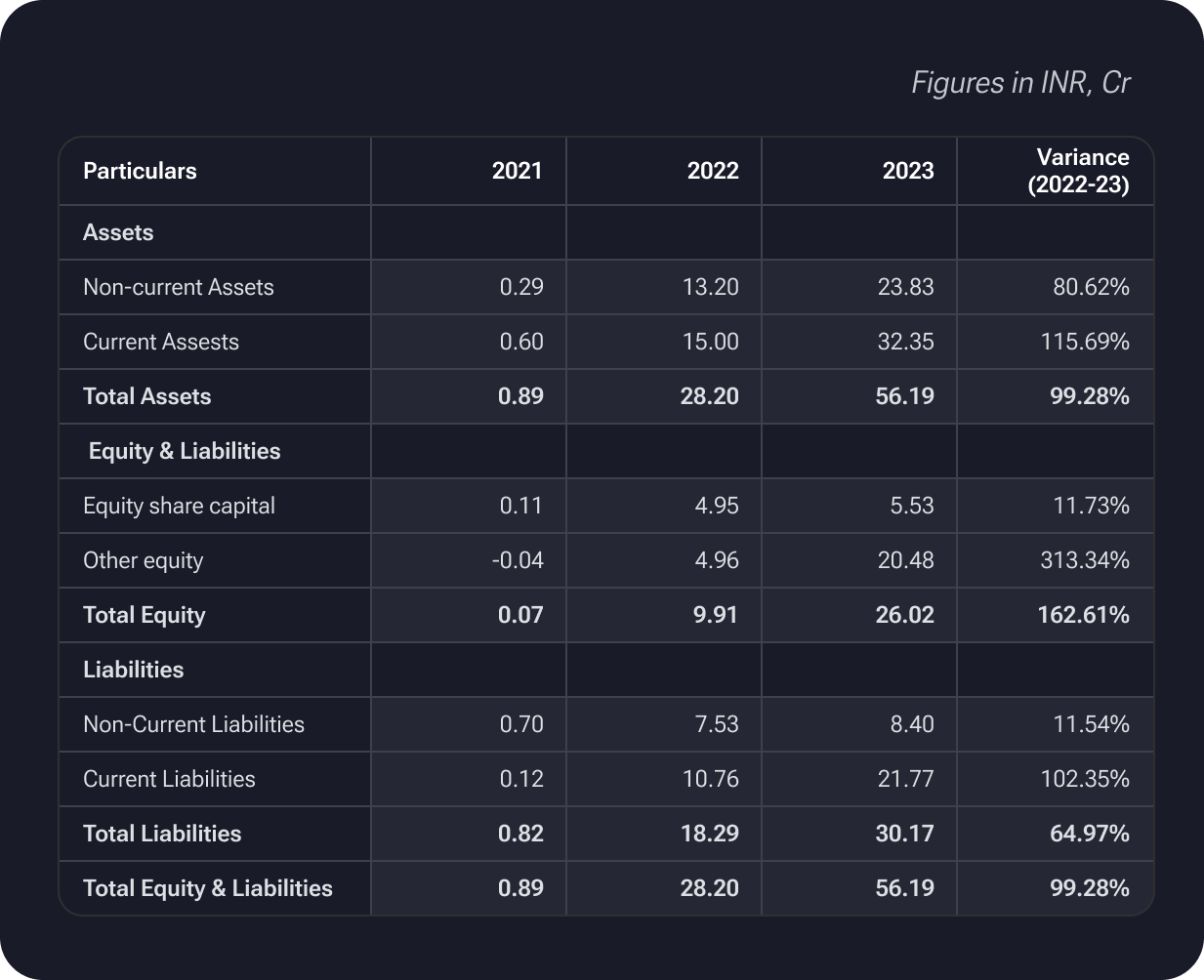1204x980 pixels.
Task: Click the Non-current Assets row label
Action: point(178,287)
